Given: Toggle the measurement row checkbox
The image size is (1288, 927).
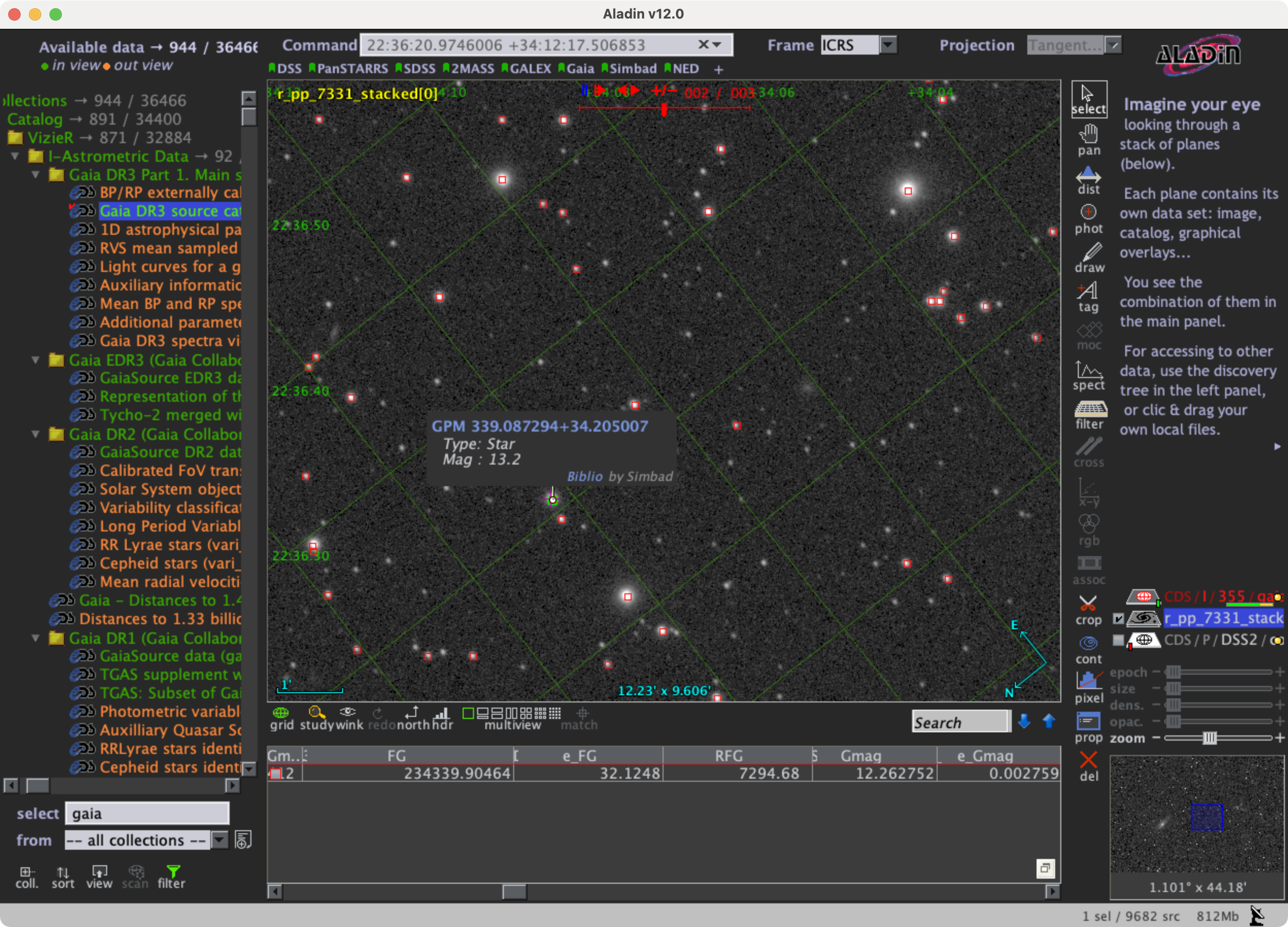Looking at the screenshot, I should coord(276,773).
